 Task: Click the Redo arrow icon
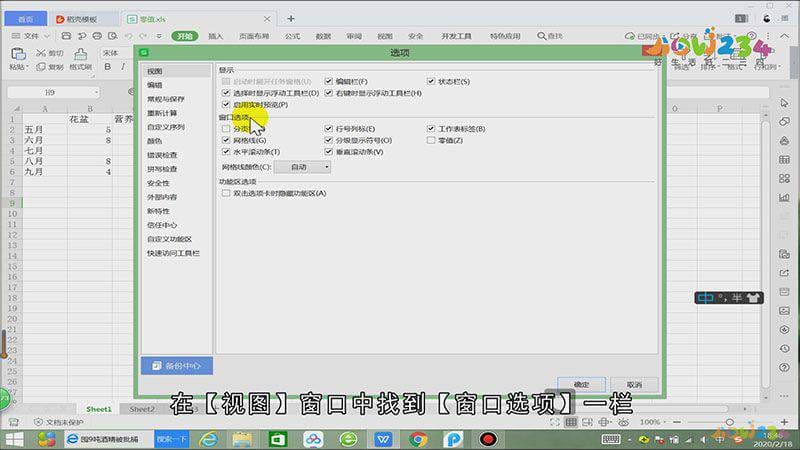[143, 36]
